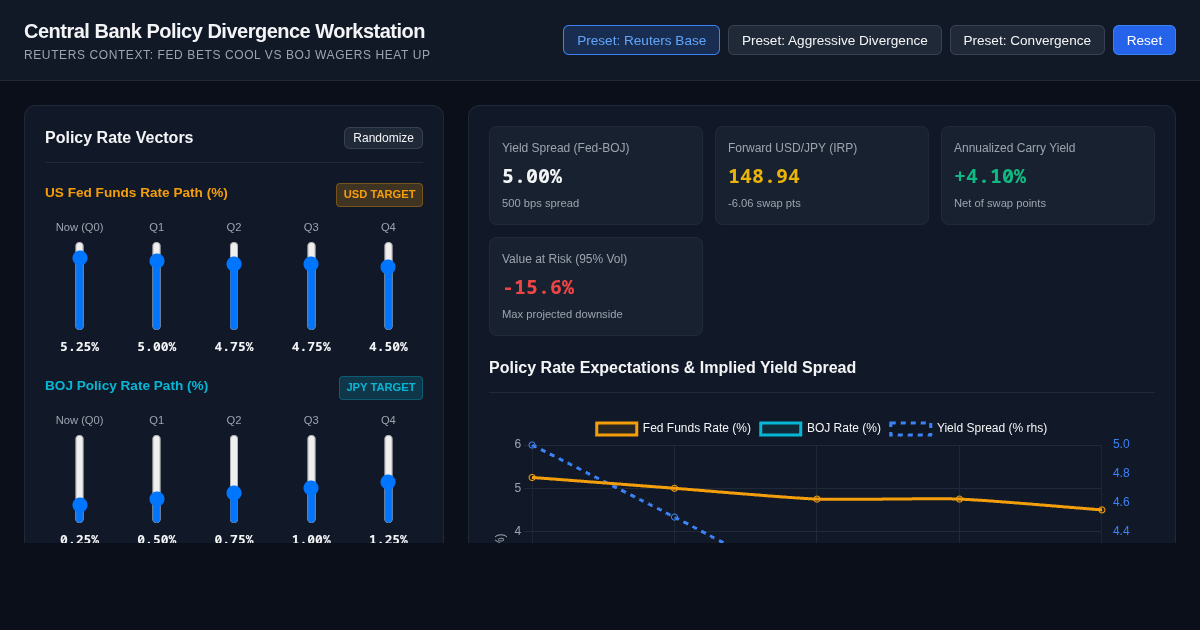This screenshot has width=1200, height=630.
Task: Apply the Preset: Convergence scenario
Action: [1027, 40]
